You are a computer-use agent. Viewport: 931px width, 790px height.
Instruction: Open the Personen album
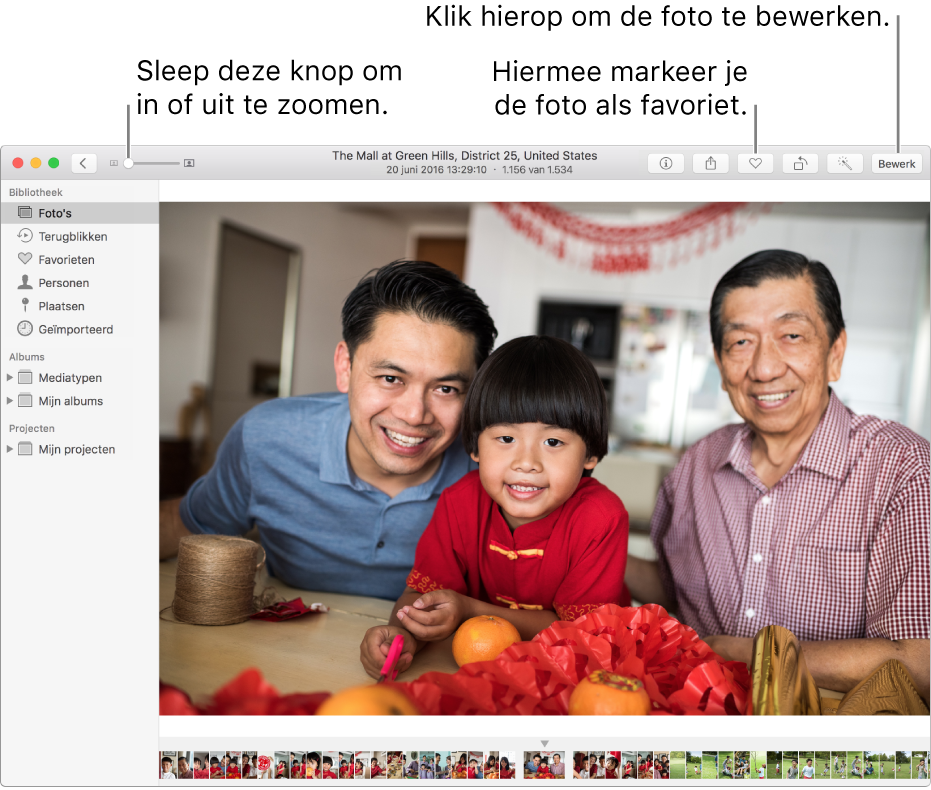click(x=63, y=283)
